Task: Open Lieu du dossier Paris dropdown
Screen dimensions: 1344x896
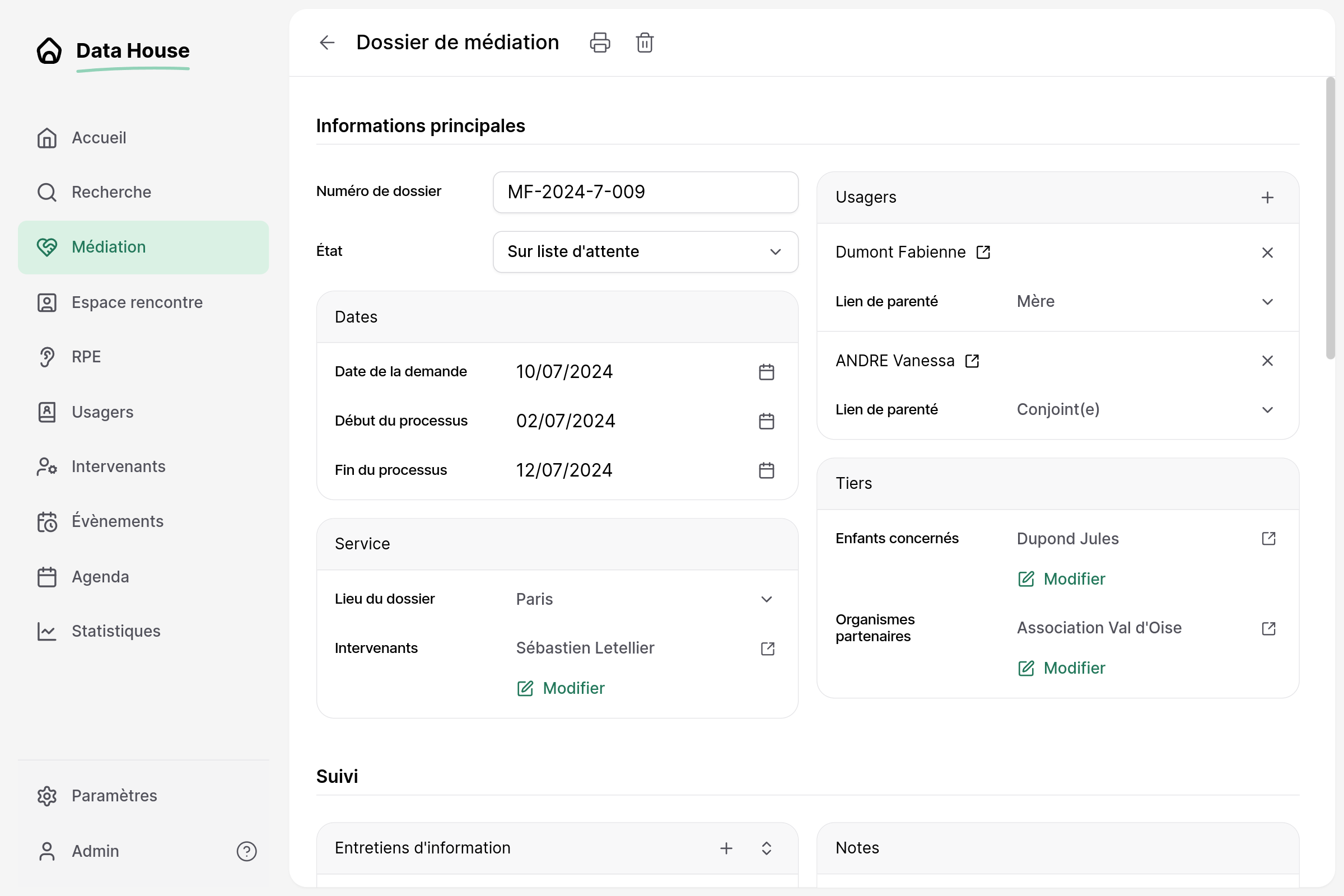Action: (645, 599)
